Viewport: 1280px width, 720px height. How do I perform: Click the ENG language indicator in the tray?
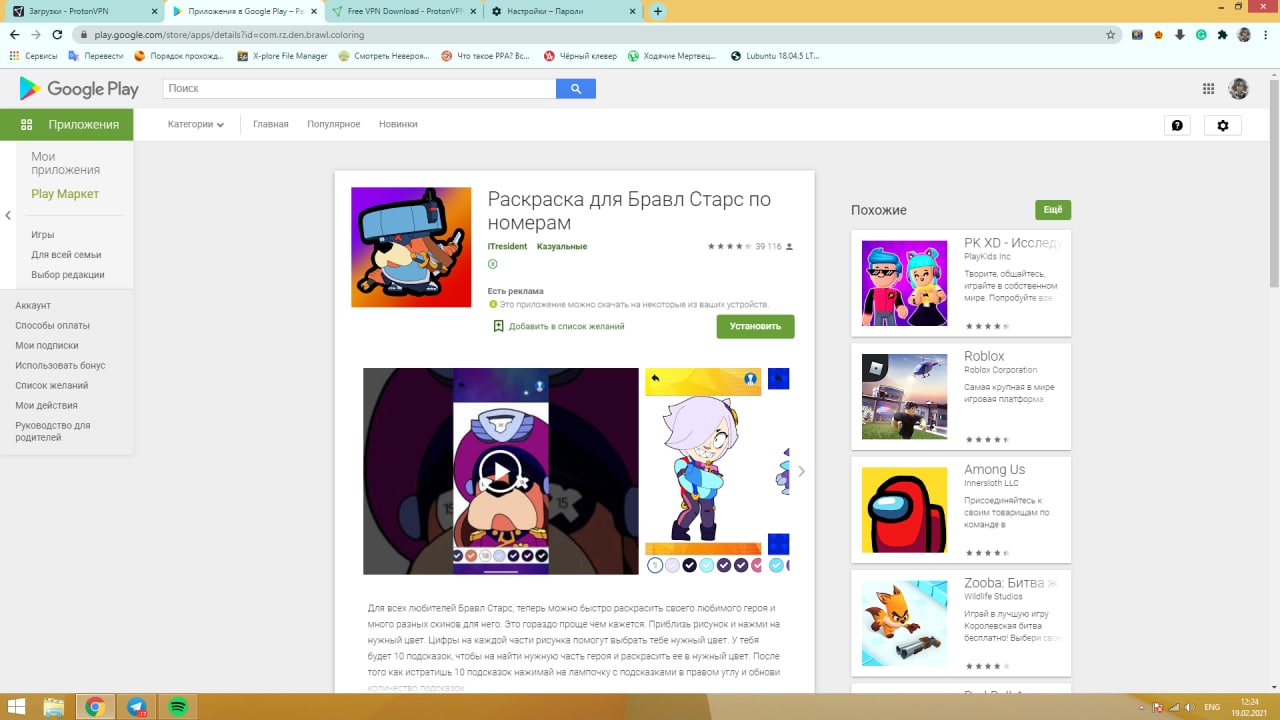pos(1212,707)
